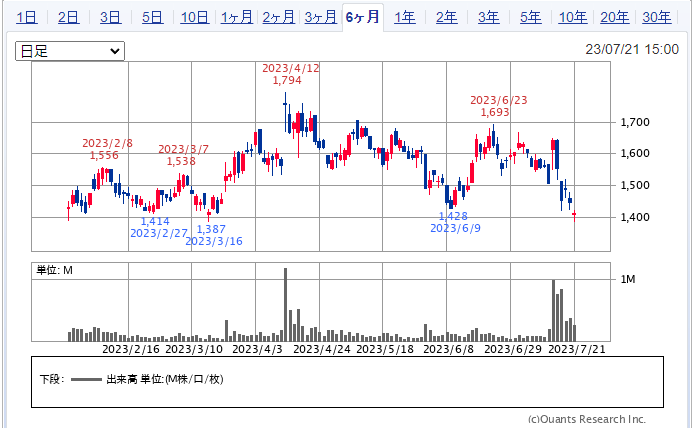Viewport: 695px width, 428px height.
Task: Click the 2023/2/16 date axis label
Action: 131,349
